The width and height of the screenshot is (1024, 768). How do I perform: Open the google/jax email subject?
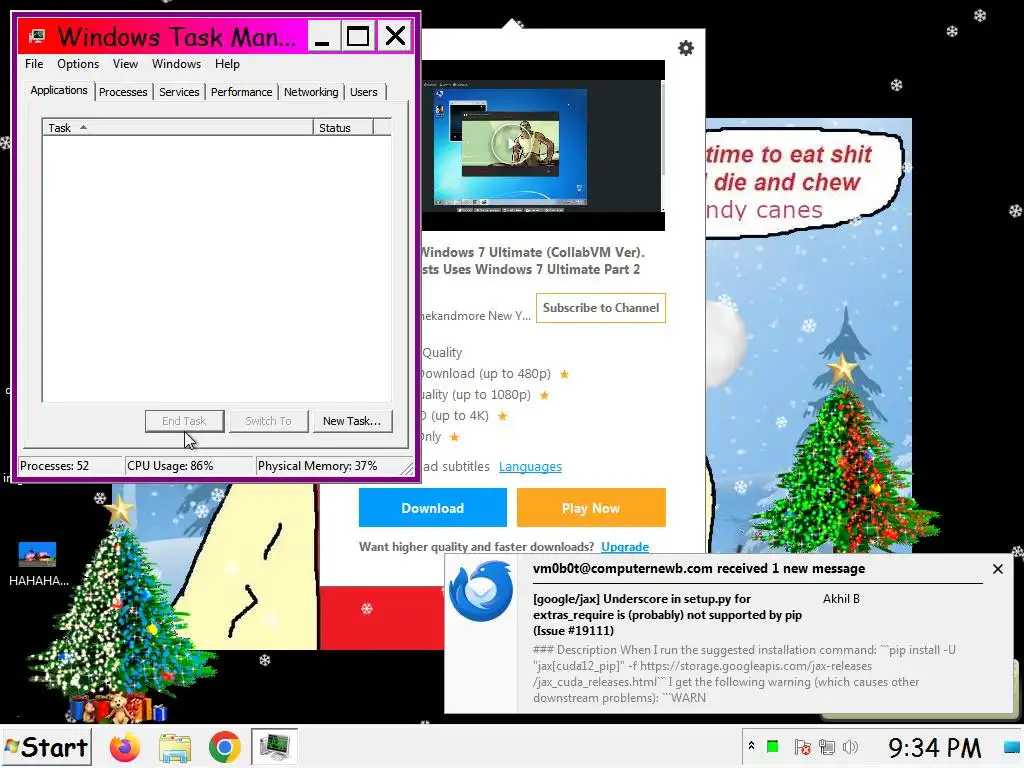667,615
